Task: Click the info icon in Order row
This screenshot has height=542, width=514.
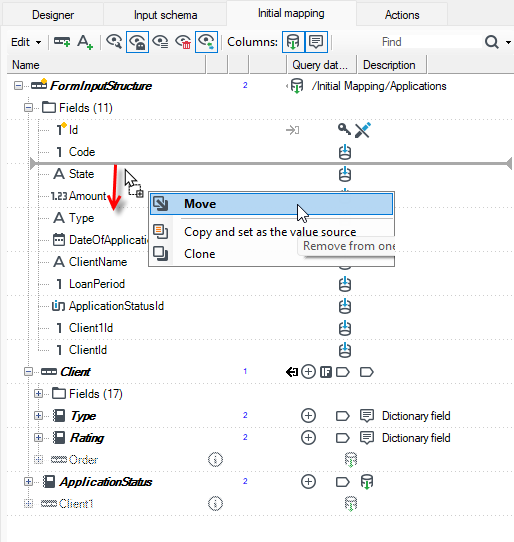Action: point(215,460)
